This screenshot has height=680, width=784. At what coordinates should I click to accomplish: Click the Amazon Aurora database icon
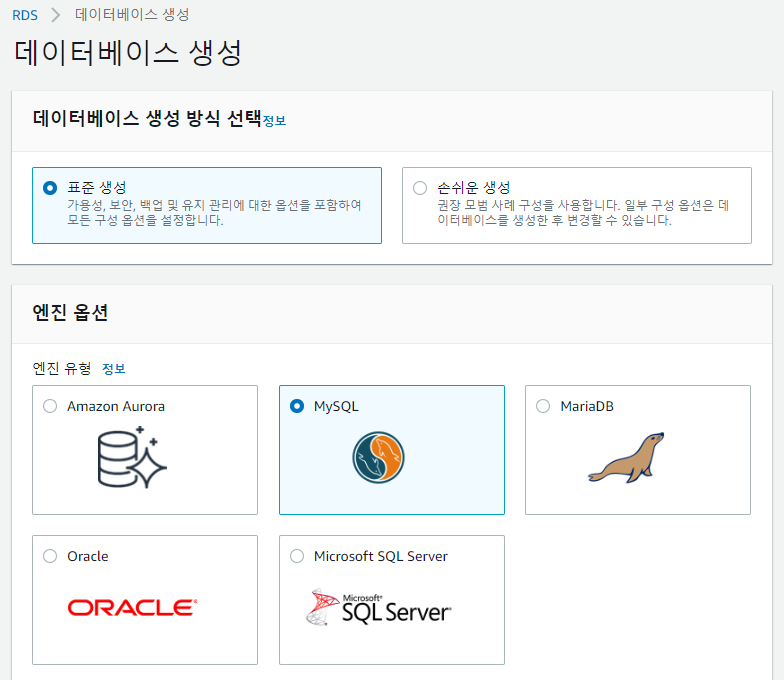click(132, 457)
